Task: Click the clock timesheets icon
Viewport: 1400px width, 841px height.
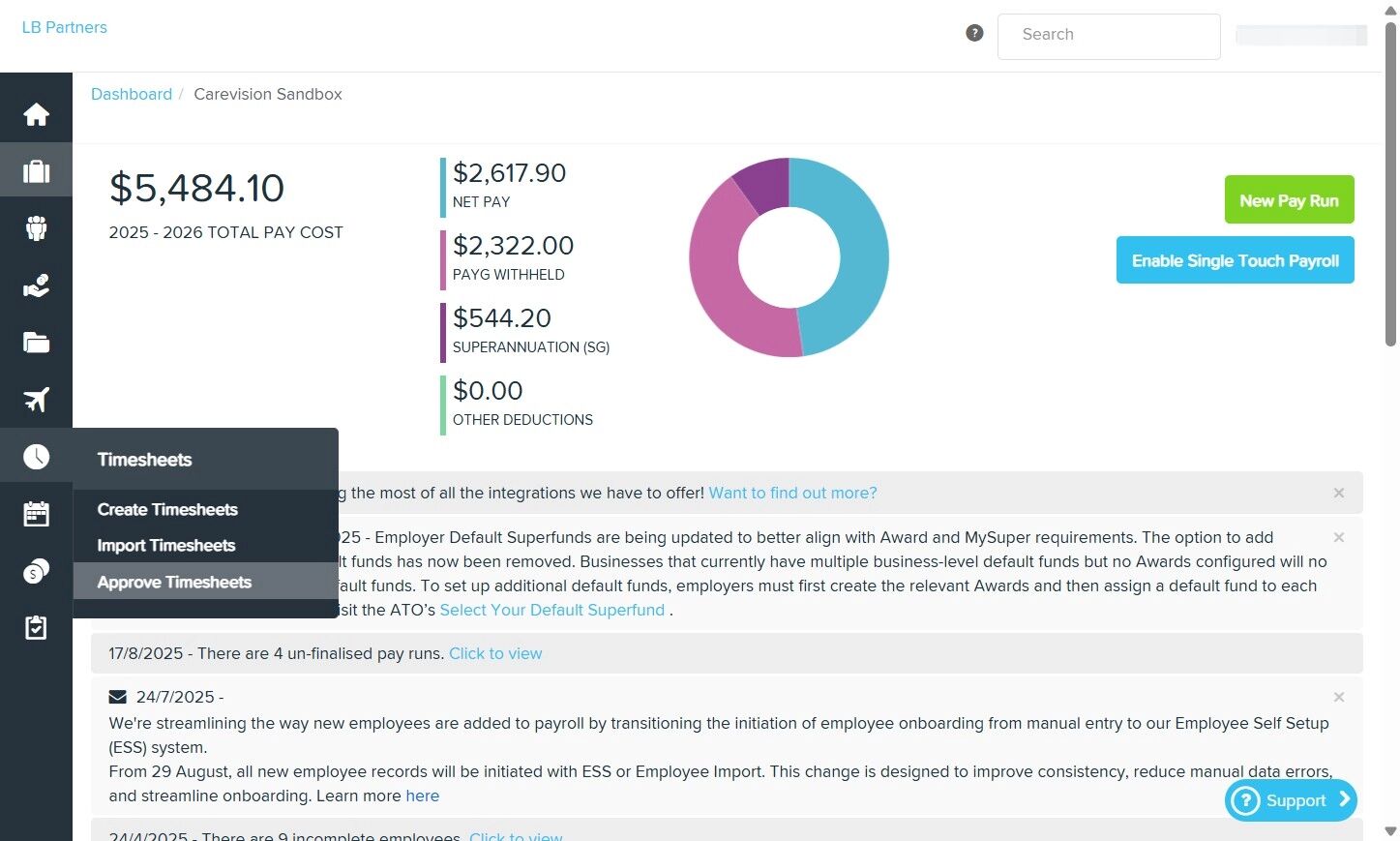Action: [x=36, y=457]
